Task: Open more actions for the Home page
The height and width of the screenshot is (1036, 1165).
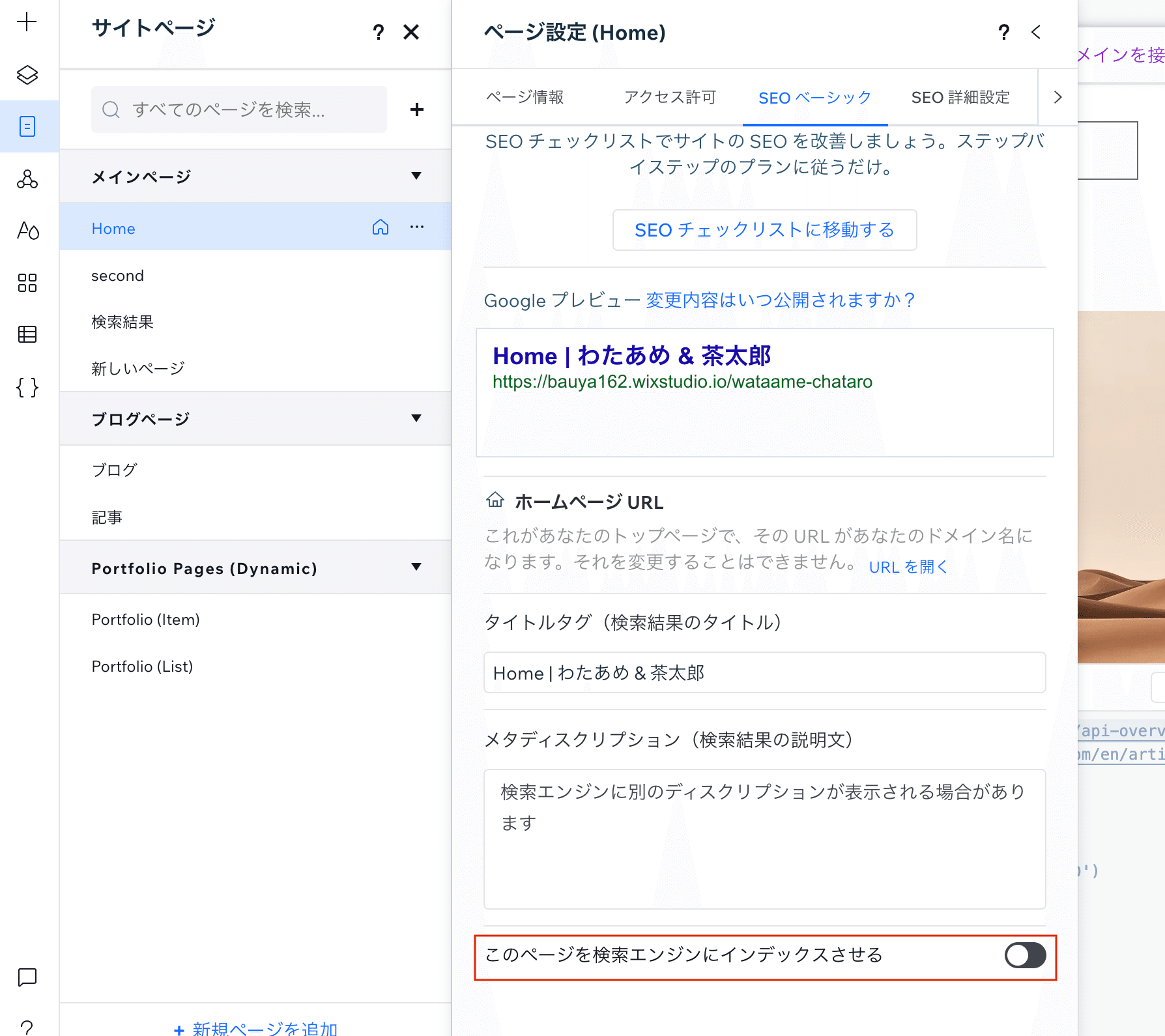Action: click(417, 227)
